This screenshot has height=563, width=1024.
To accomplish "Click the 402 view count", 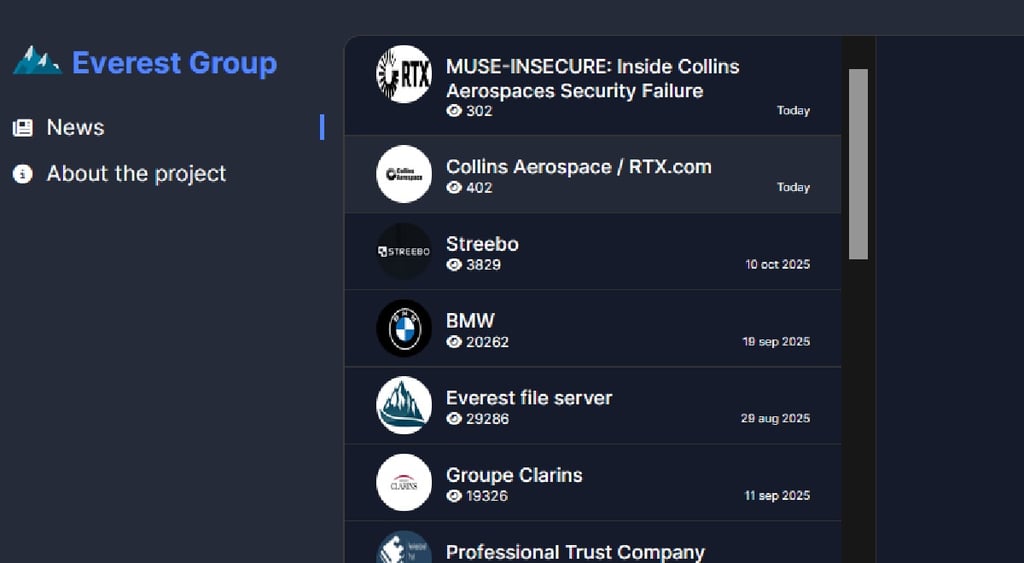I will (479, 187).
